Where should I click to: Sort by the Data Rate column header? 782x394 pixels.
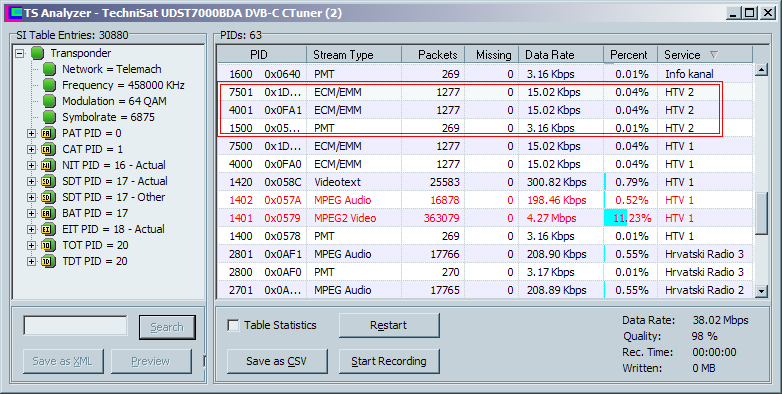click(x=561, y=55)
